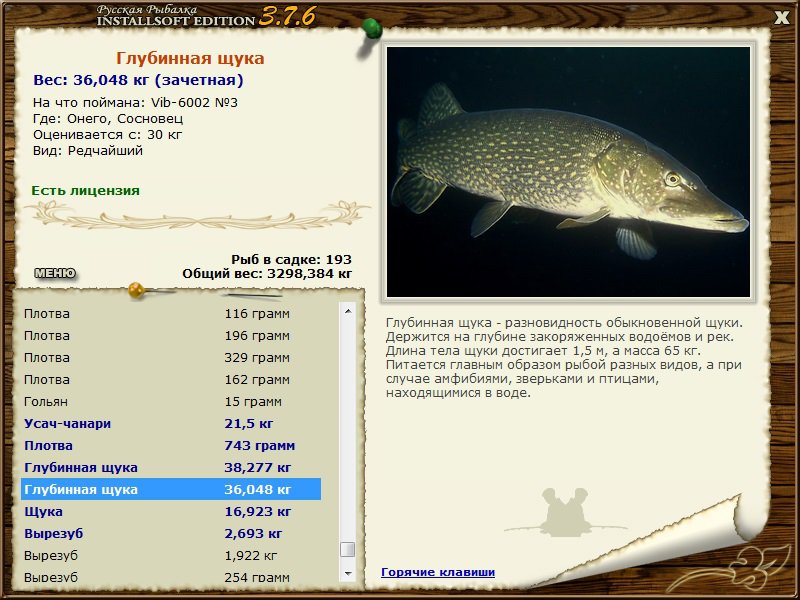Click the deep pike photo
Viewport: 800px width, 600px height.
click(x=568, y=172)
